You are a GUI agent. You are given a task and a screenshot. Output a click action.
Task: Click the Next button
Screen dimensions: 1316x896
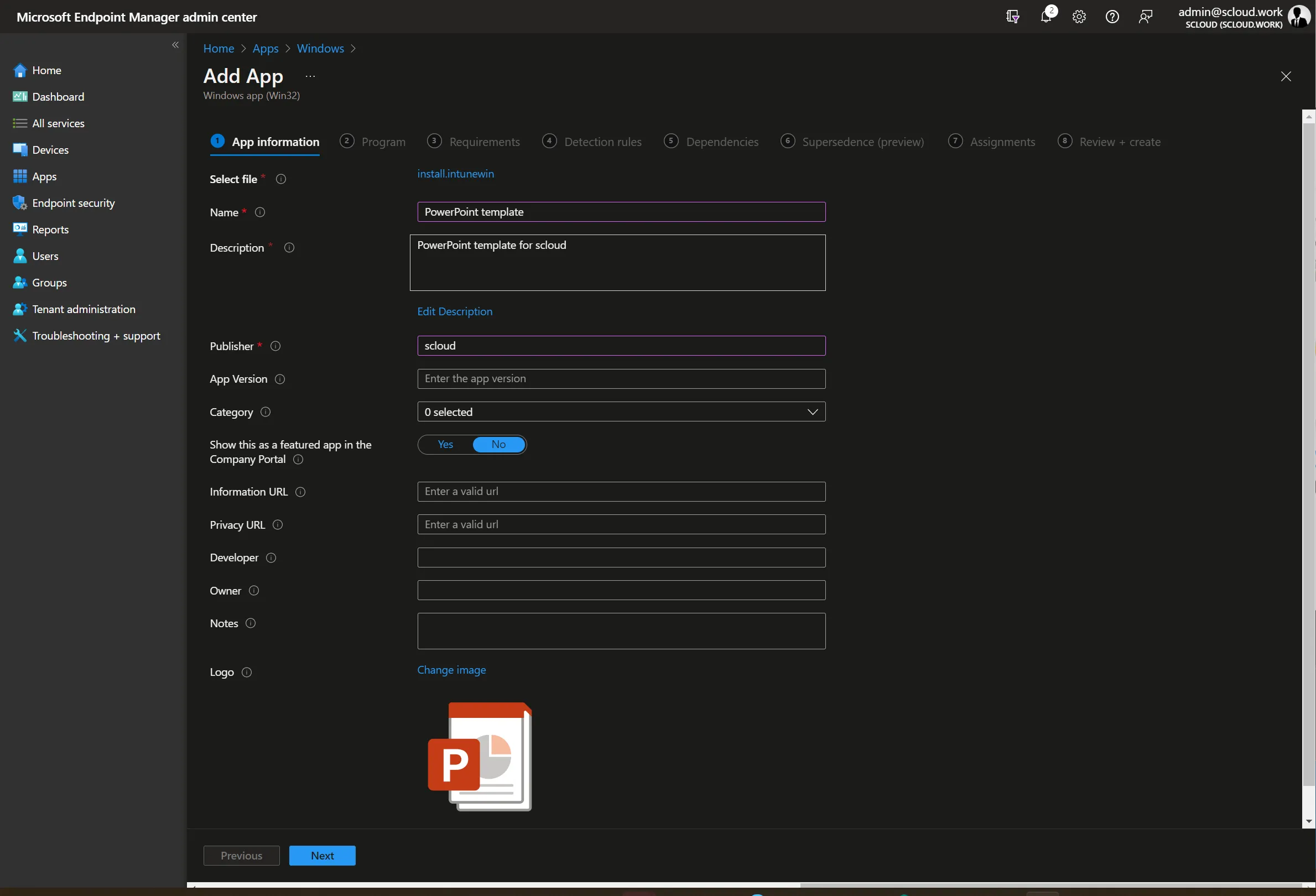[322, 856]
